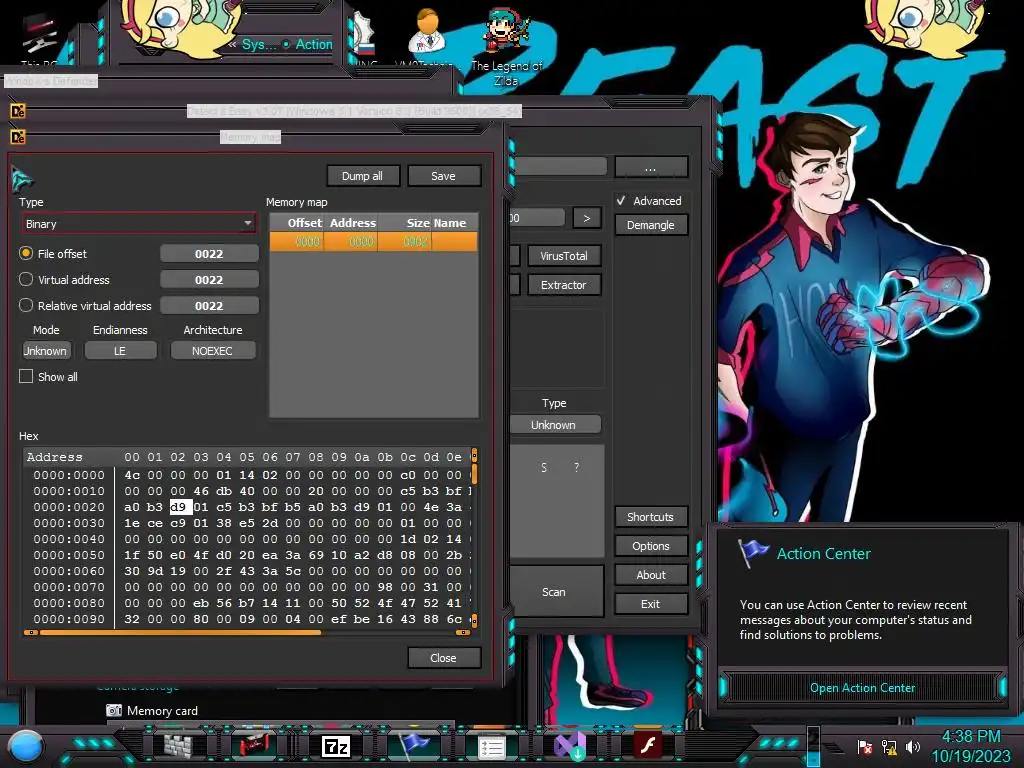Click the Virtual address value field
Screen dimensions: 1024x768
coord(209,280)
